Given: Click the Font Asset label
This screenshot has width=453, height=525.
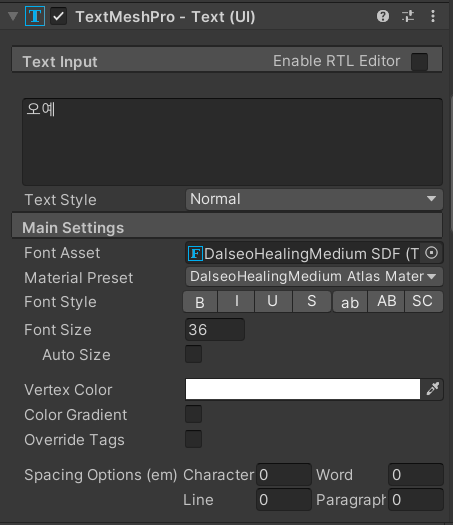Looking at the screenshot, I should [x=62, y=253].
